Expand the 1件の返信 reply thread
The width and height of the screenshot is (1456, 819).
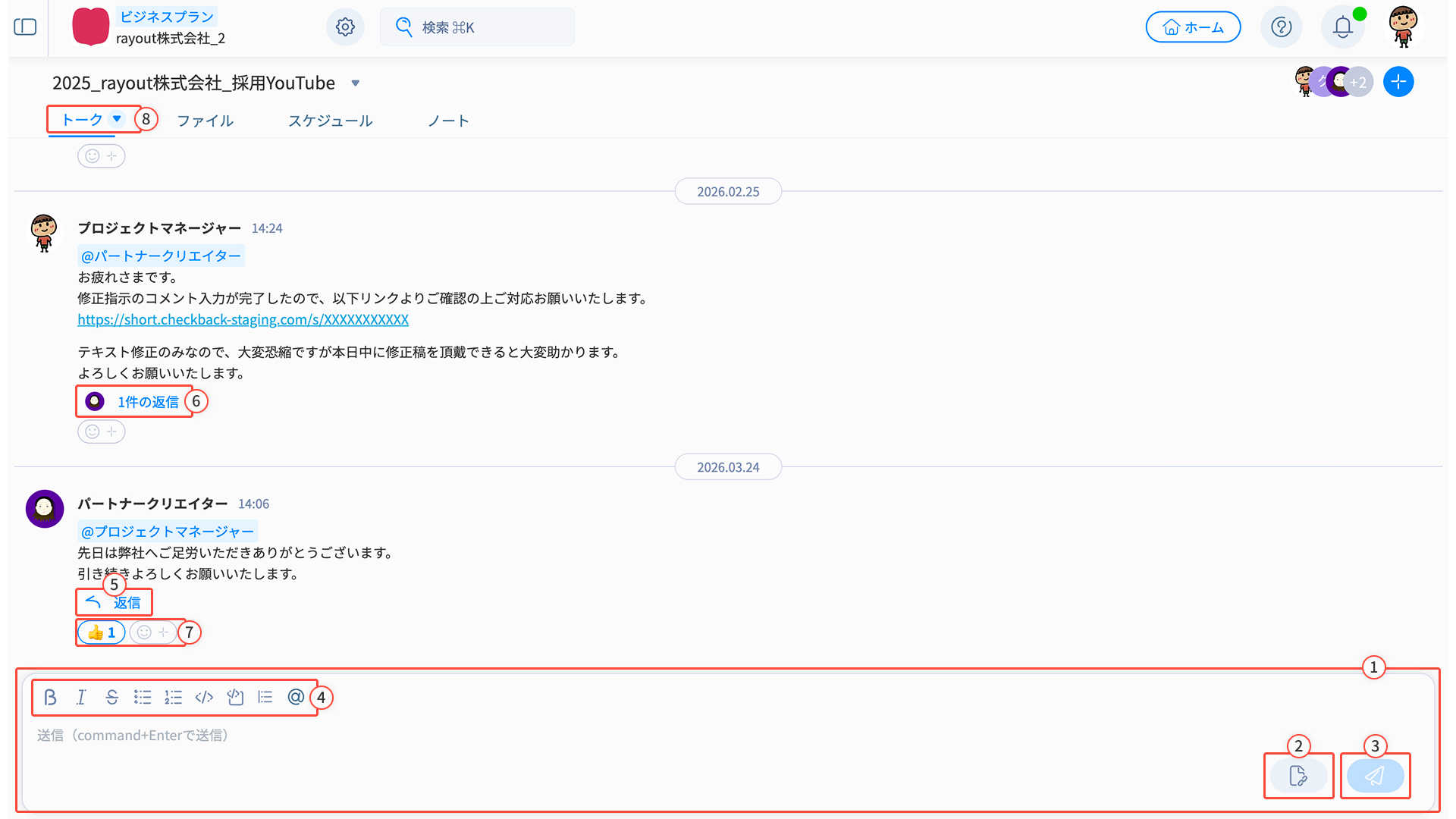(147, 402)
